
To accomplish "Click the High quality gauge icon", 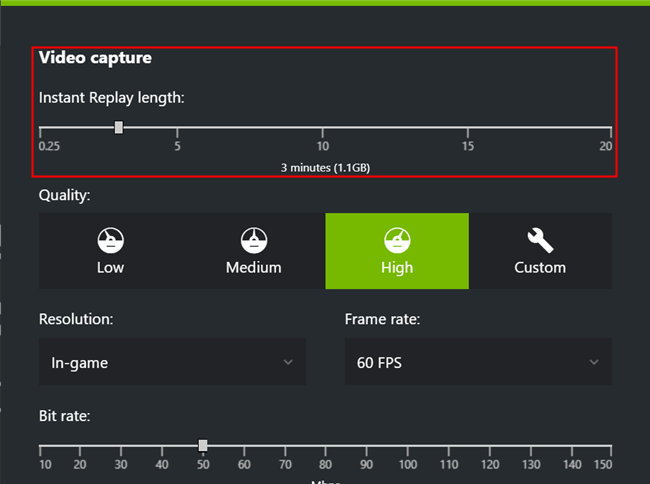I will (x=397, y=240).
